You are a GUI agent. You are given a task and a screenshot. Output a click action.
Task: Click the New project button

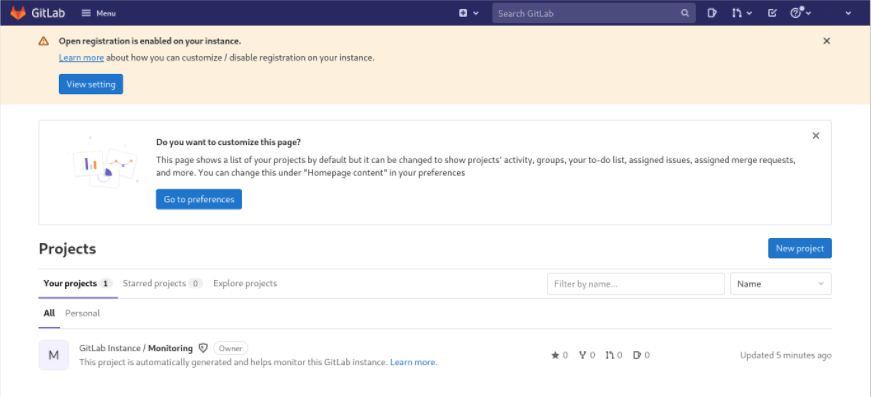(x=800, y=248)
